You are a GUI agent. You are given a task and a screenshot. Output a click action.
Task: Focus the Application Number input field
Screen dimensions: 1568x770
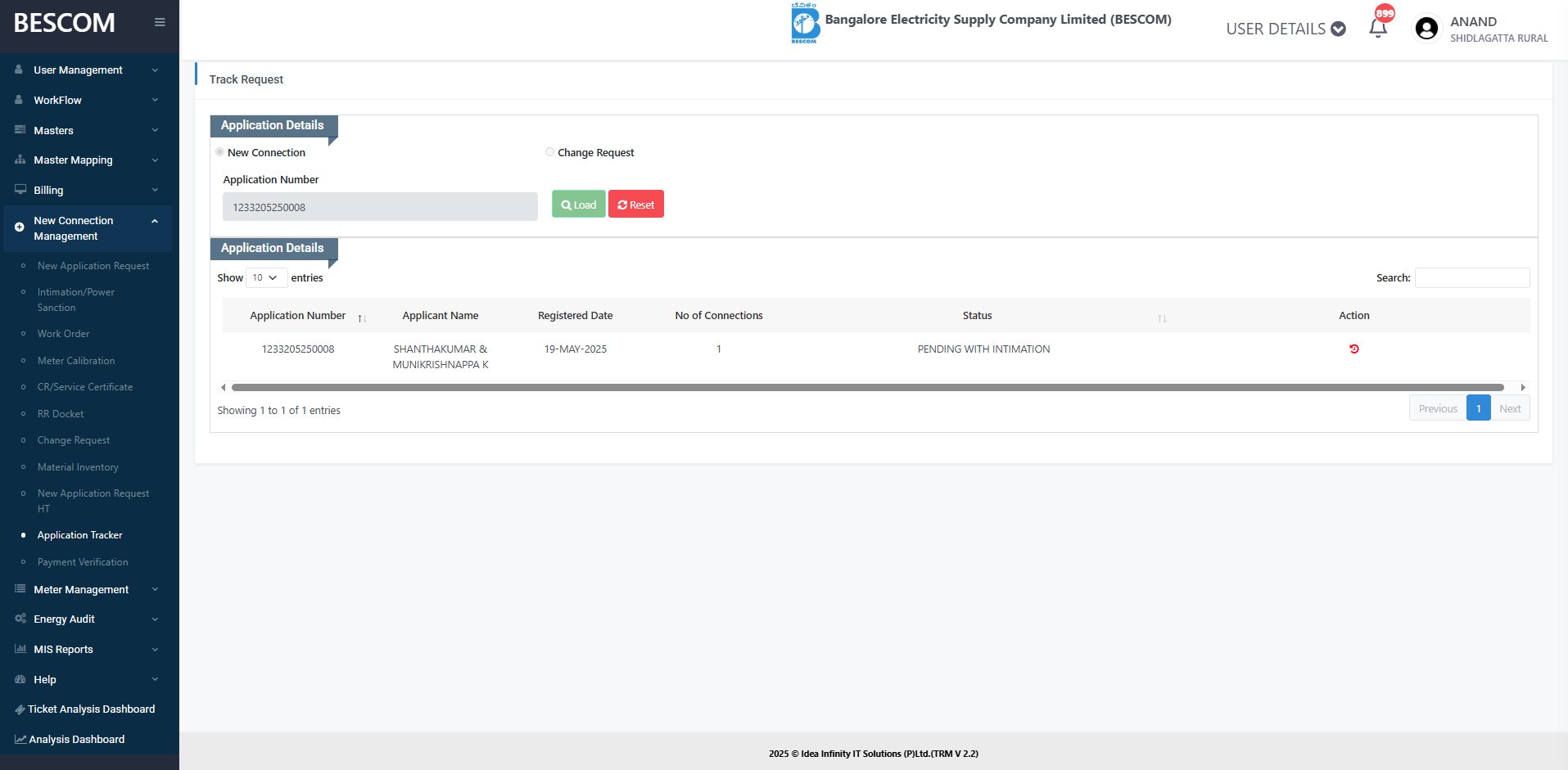(380, 207)
